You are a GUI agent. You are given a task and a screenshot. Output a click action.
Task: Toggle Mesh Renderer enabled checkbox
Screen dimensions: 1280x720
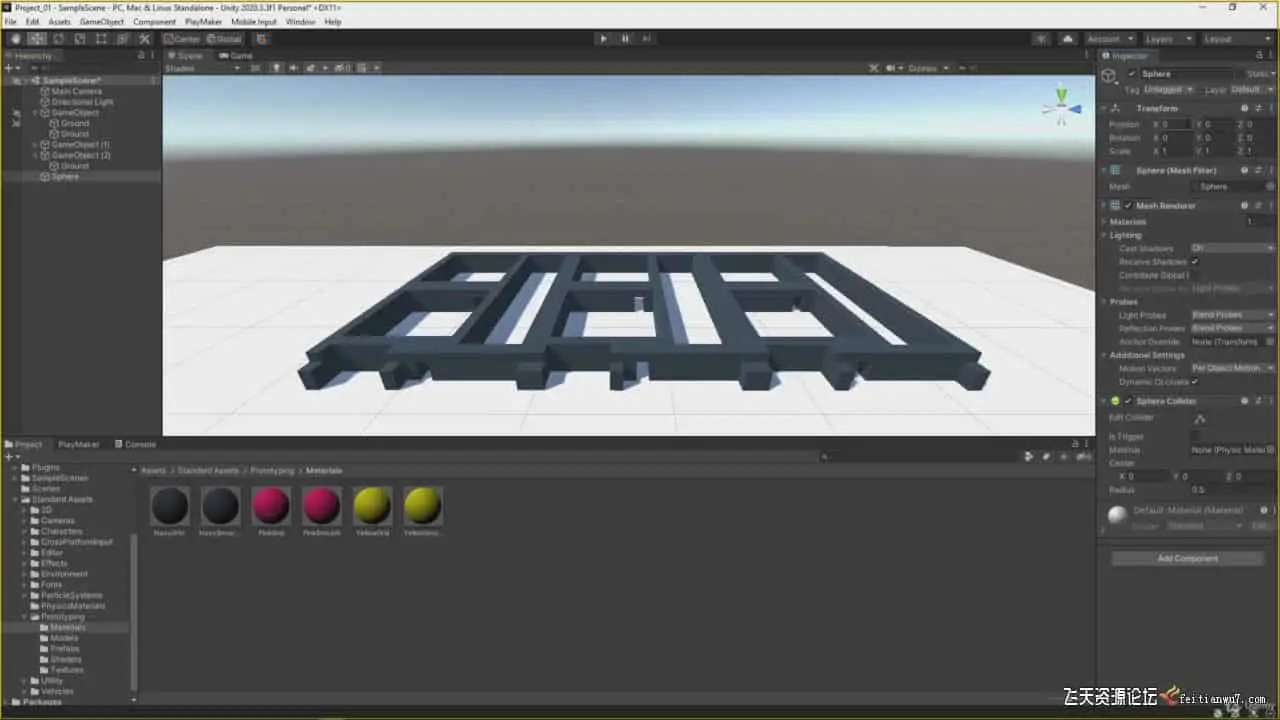1128,206
